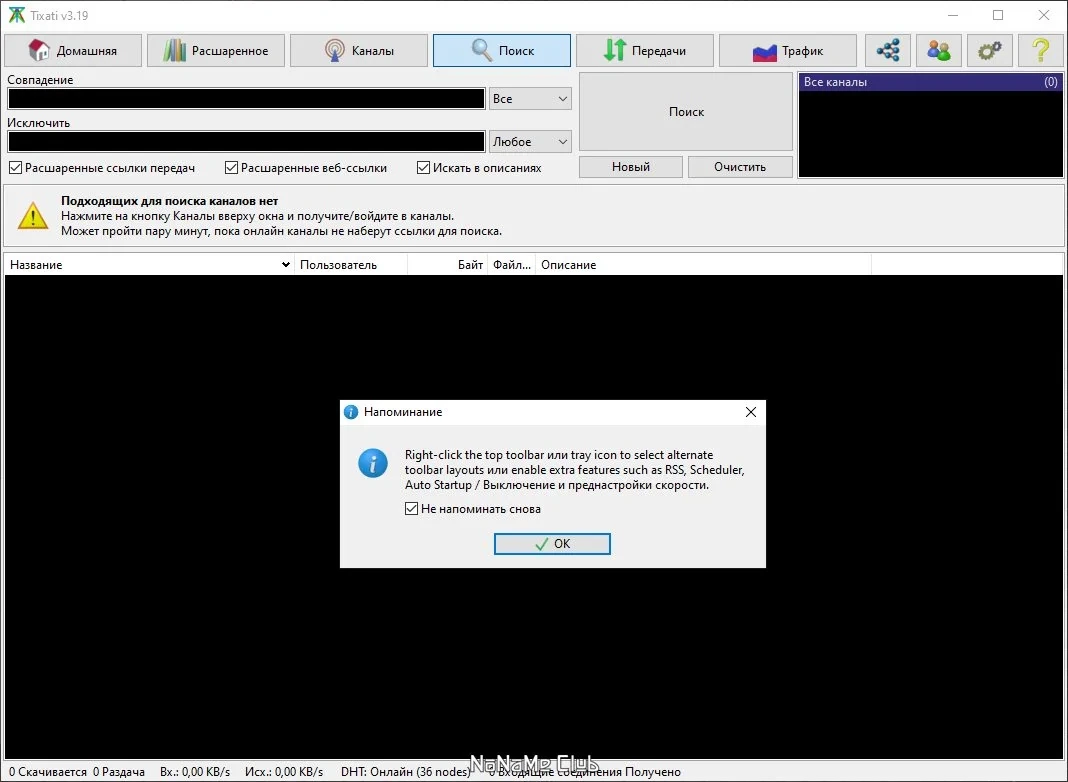Open the DHT network share icon
Image resolution: width=1068 pixels, height=782 pixels.
pos(888,50)
